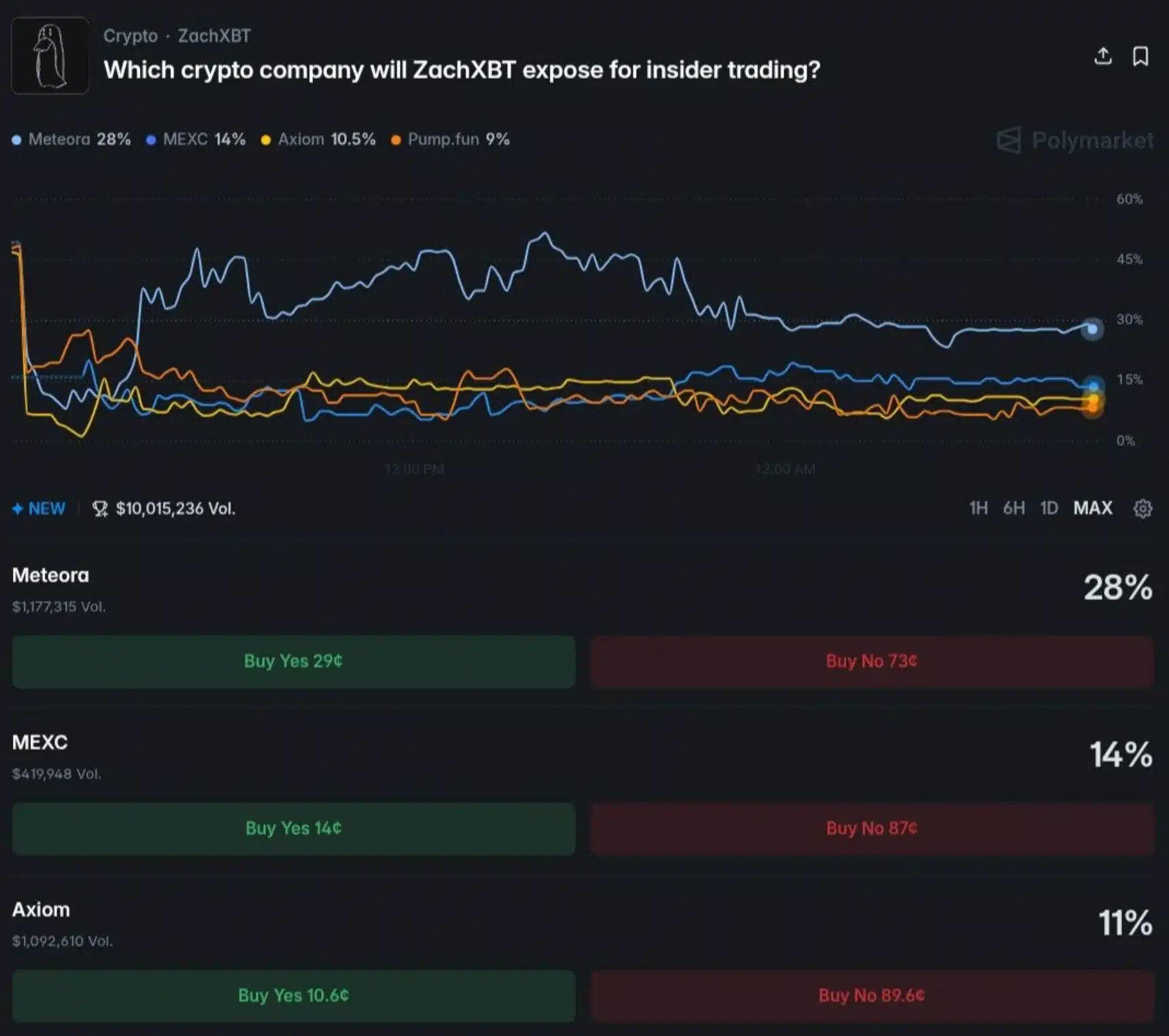Open the Crypto · ZachXBT category link
Viewport: 1169px width, 1036px height.
tap(177, 36)
